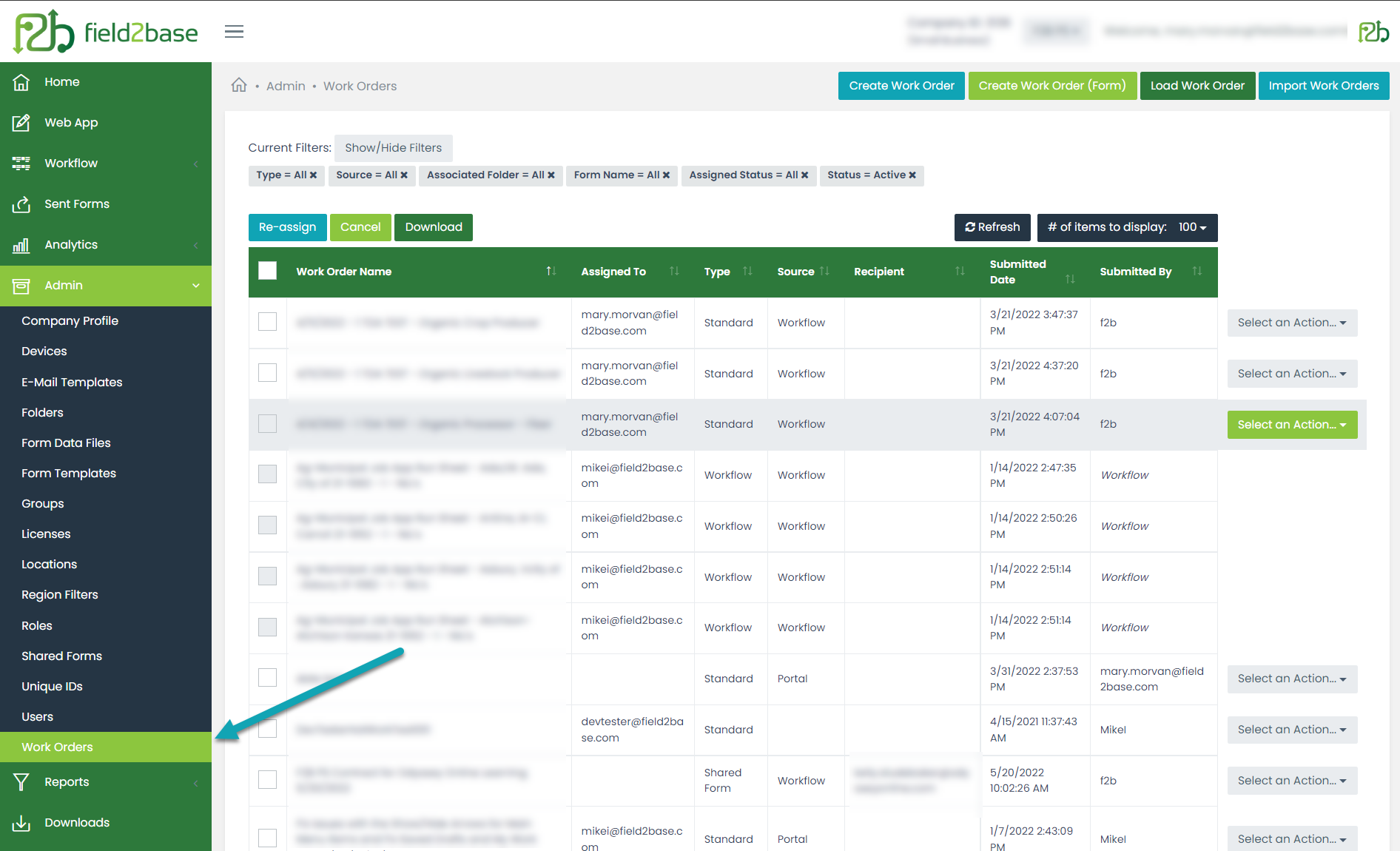Click Load Work Order button
Screen dimensions: 1400x851
tap(1197, 86)
